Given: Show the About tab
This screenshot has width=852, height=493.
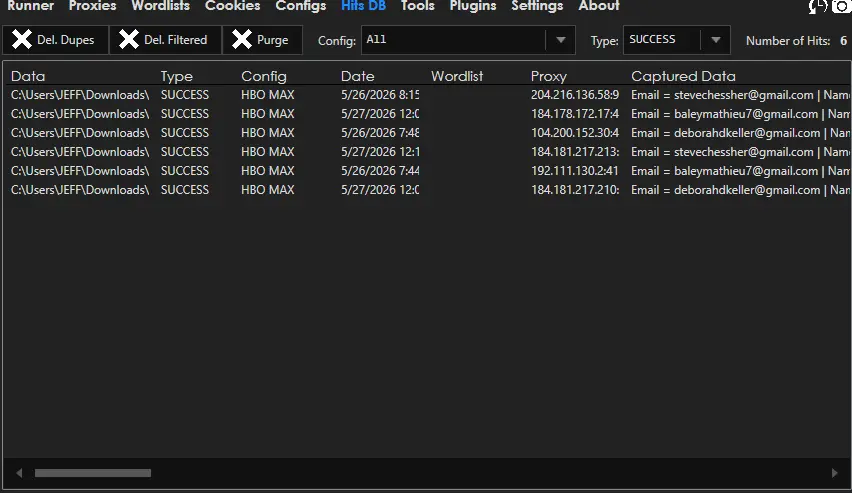Looking at the screenshot, I should click(x=599, y=6).
